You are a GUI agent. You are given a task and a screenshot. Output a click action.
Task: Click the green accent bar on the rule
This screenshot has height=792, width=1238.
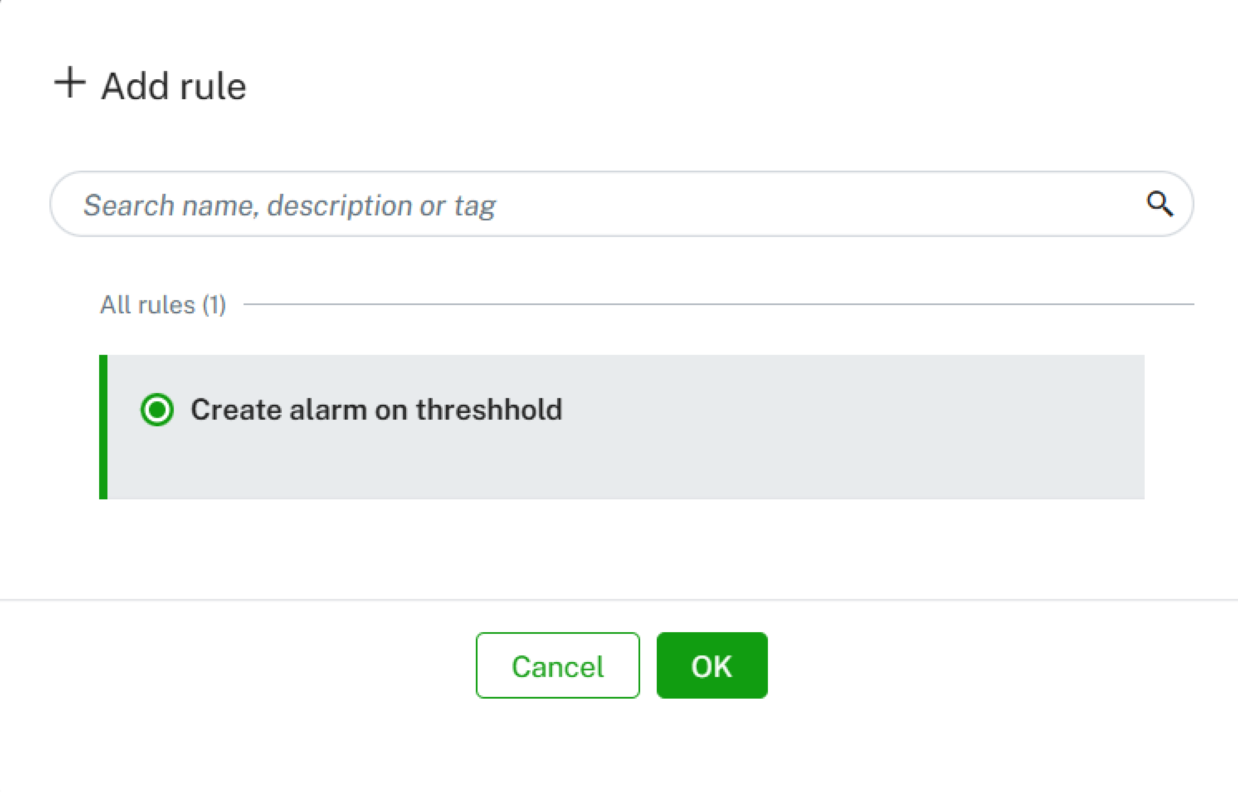coord(104,425)
